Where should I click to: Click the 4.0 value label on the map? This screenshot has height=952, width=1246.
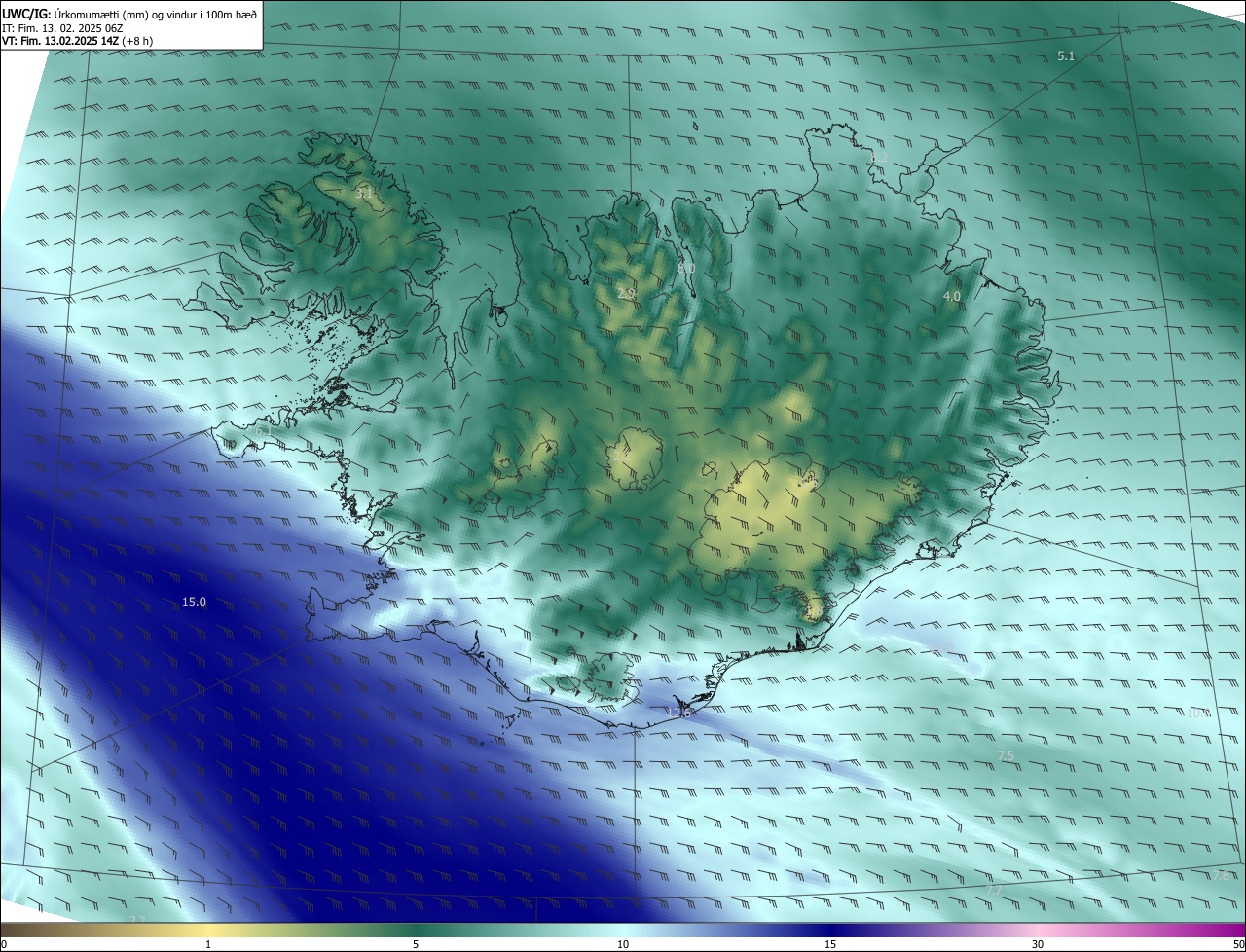point(951,296)
